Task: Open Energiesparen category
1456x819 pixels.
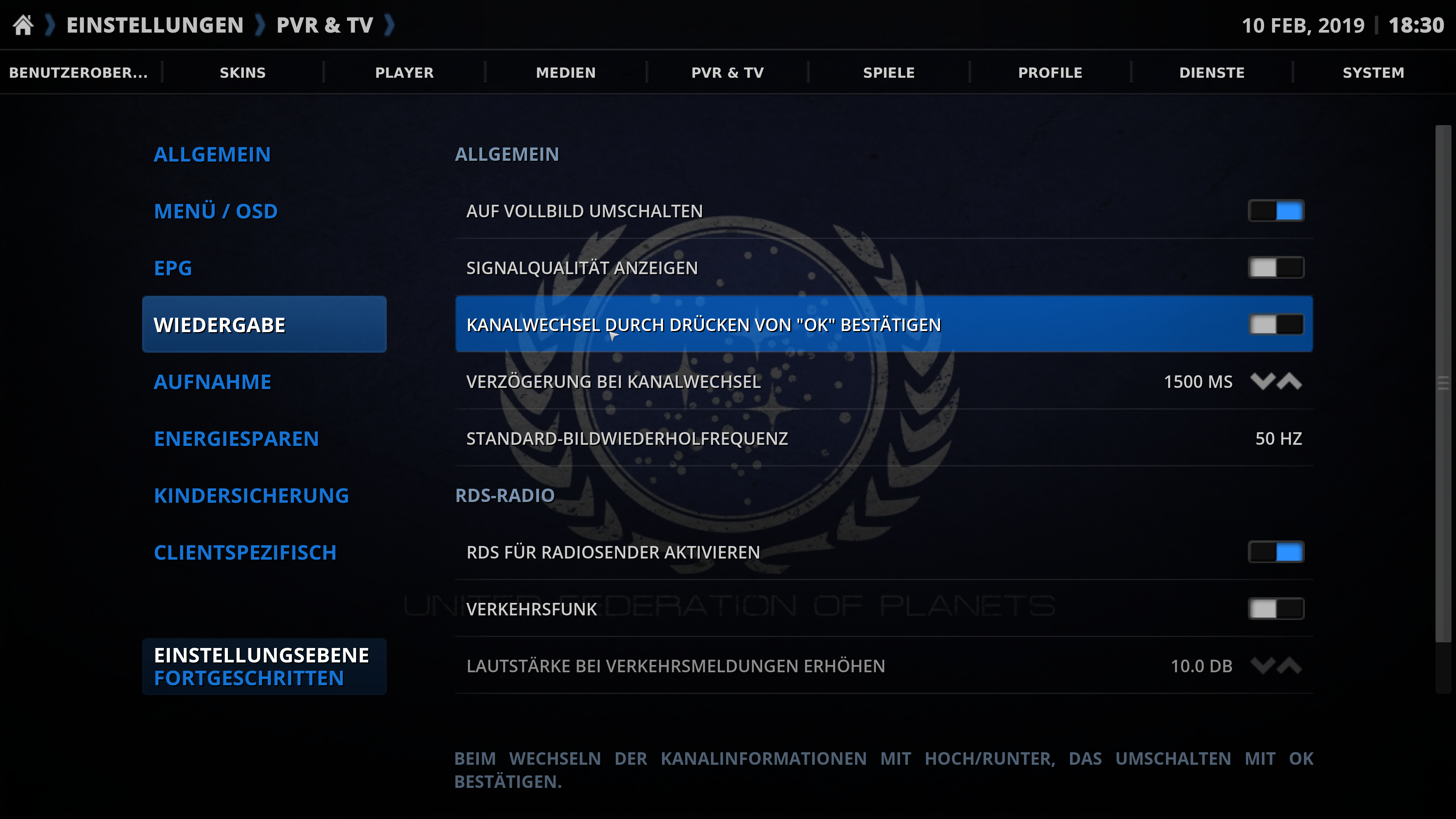Action: (x=264, y=439)
